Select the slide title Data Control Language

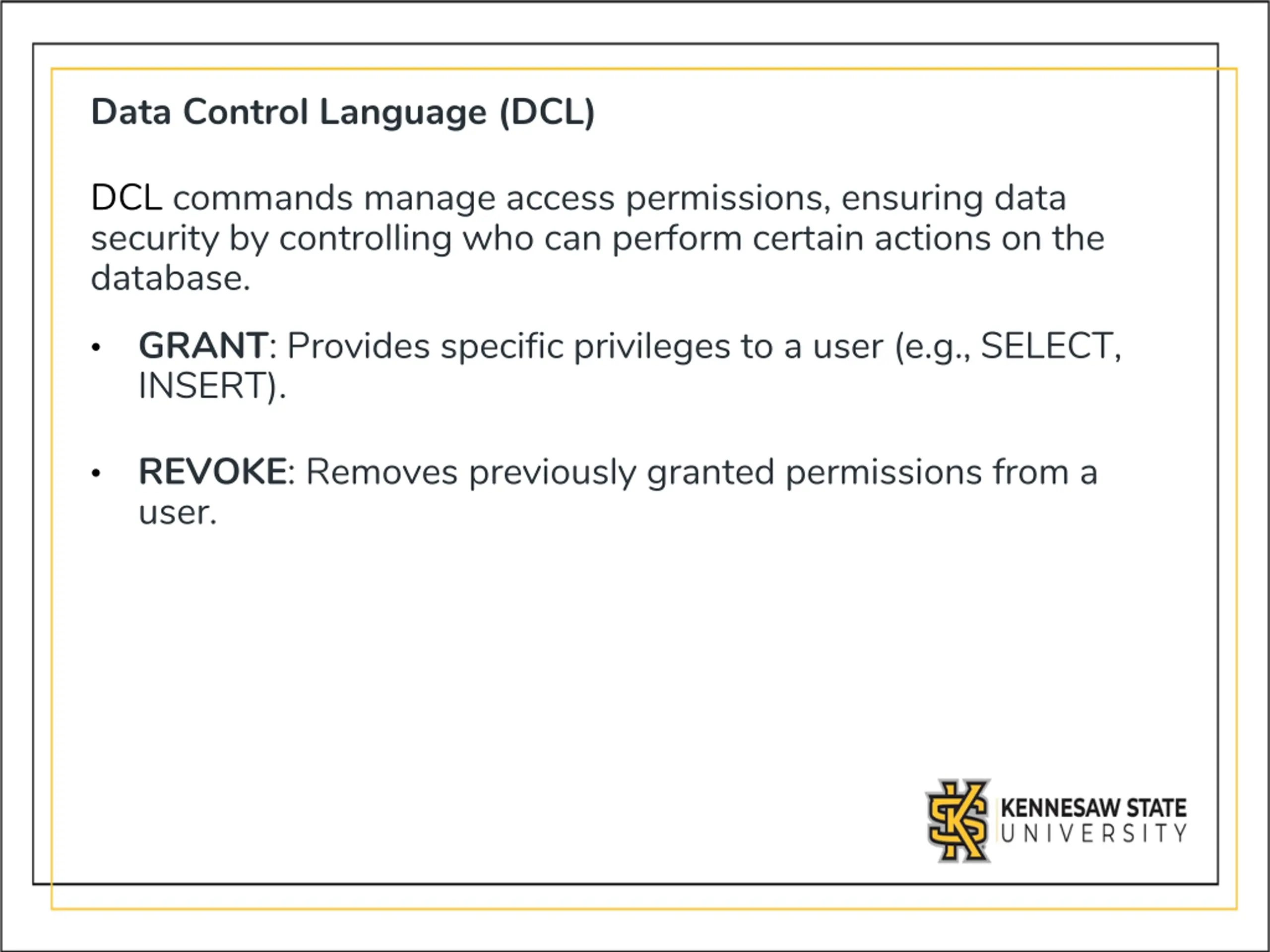tap(343, 112)
